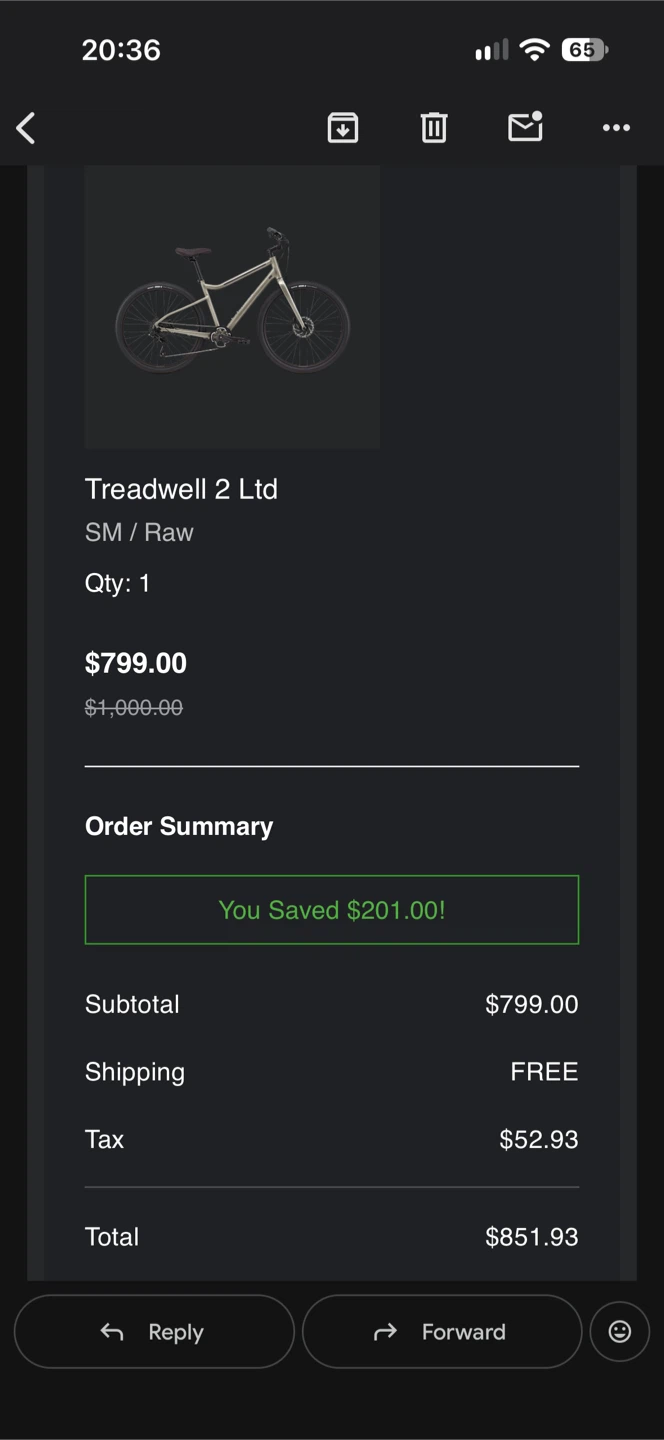Delete the email using the trash icon
The height and width of the screenshot is (1440, 664).
pyautogui.click(x=434, y=128)
